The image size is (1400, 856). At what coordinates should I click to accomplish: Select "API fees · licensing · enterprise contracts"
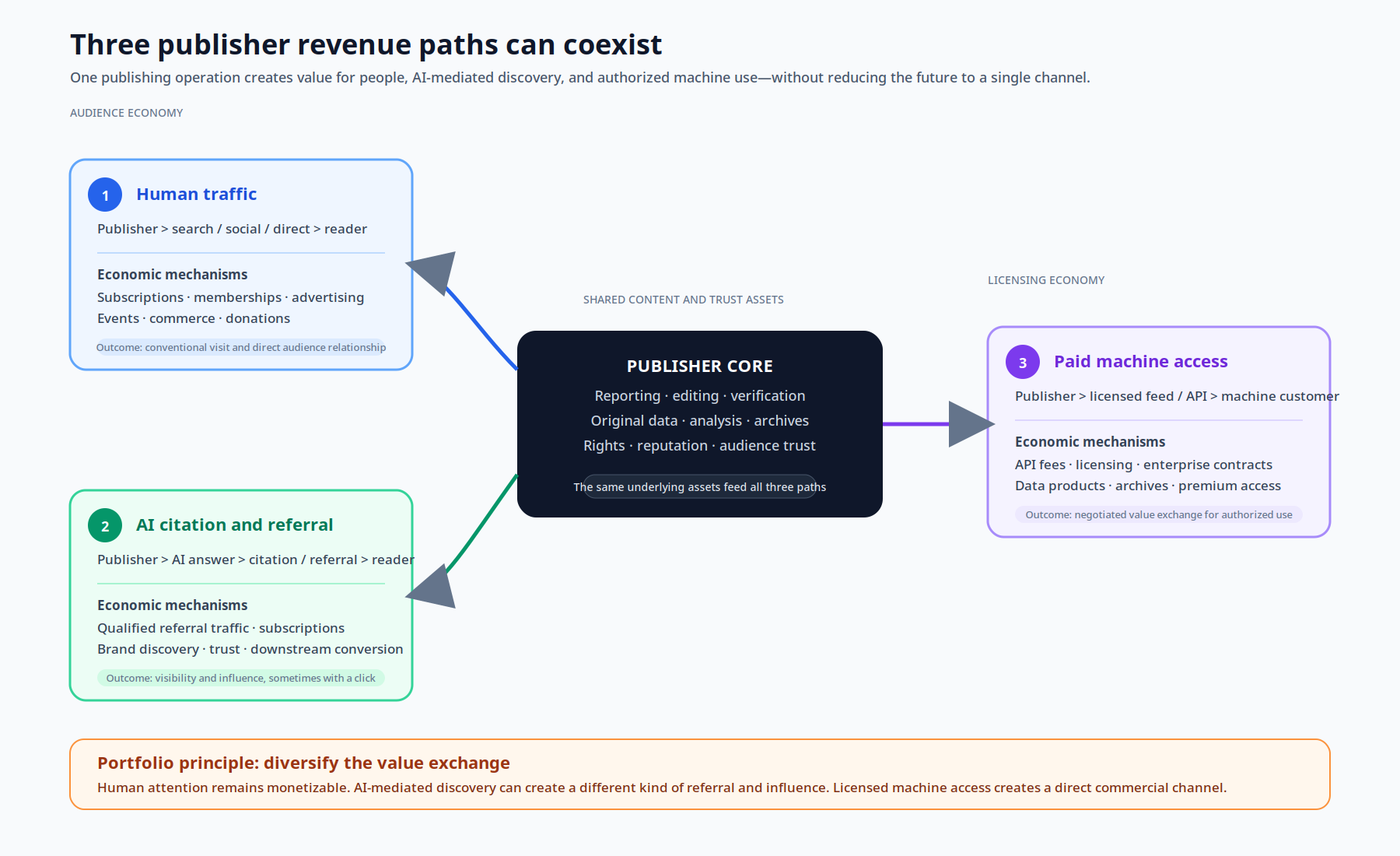1144,465
